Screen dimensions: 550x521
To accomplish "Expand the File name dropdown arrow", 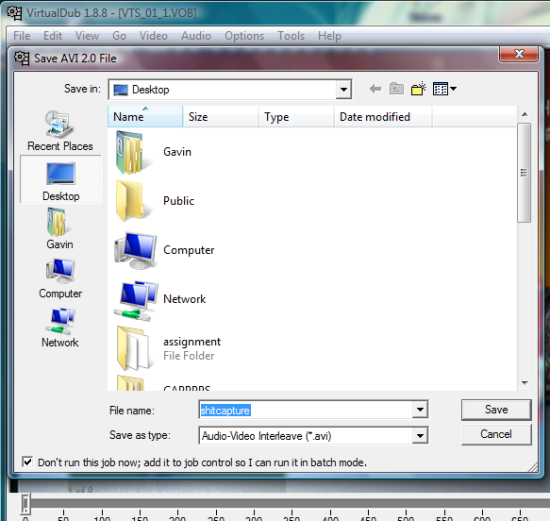I will point(420,409).
